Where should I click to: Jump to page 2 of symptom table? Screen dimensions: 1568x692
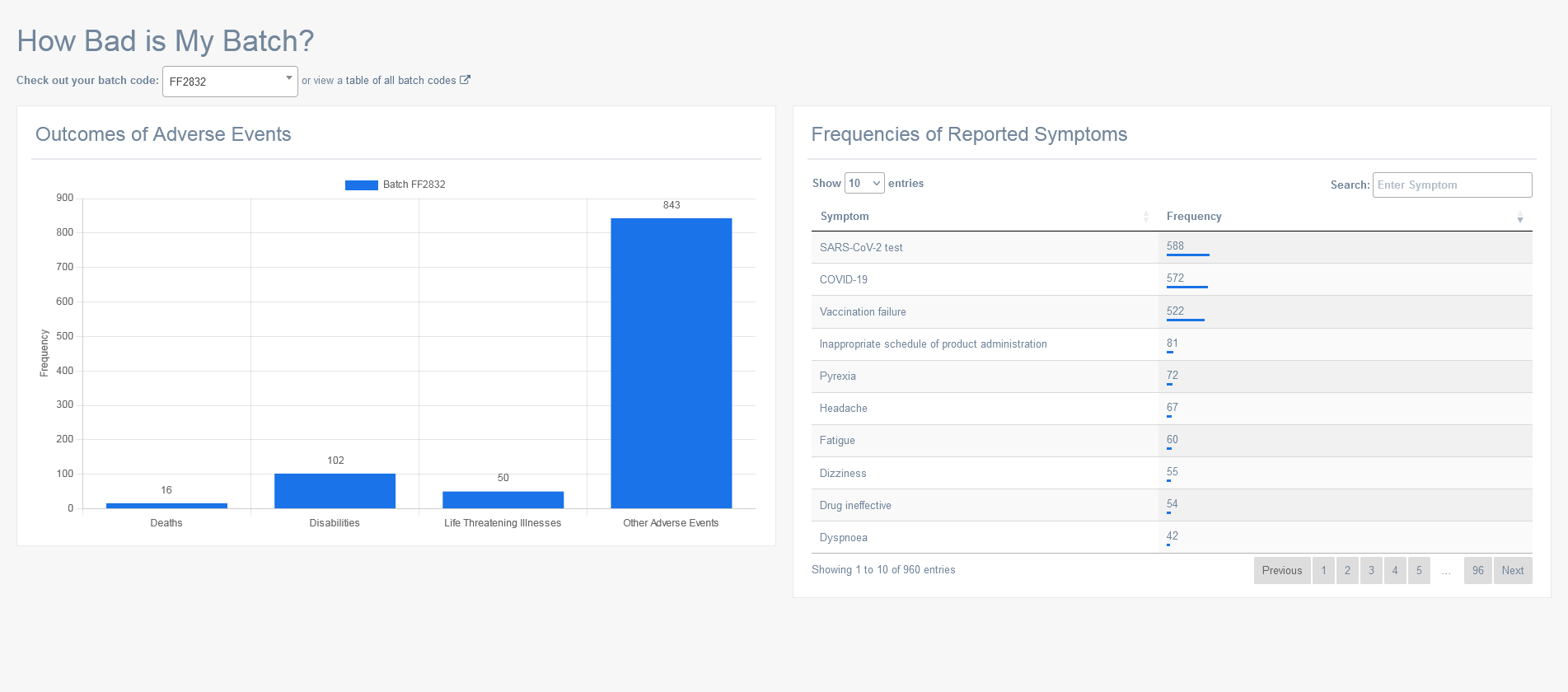(x=1347, y=570)
